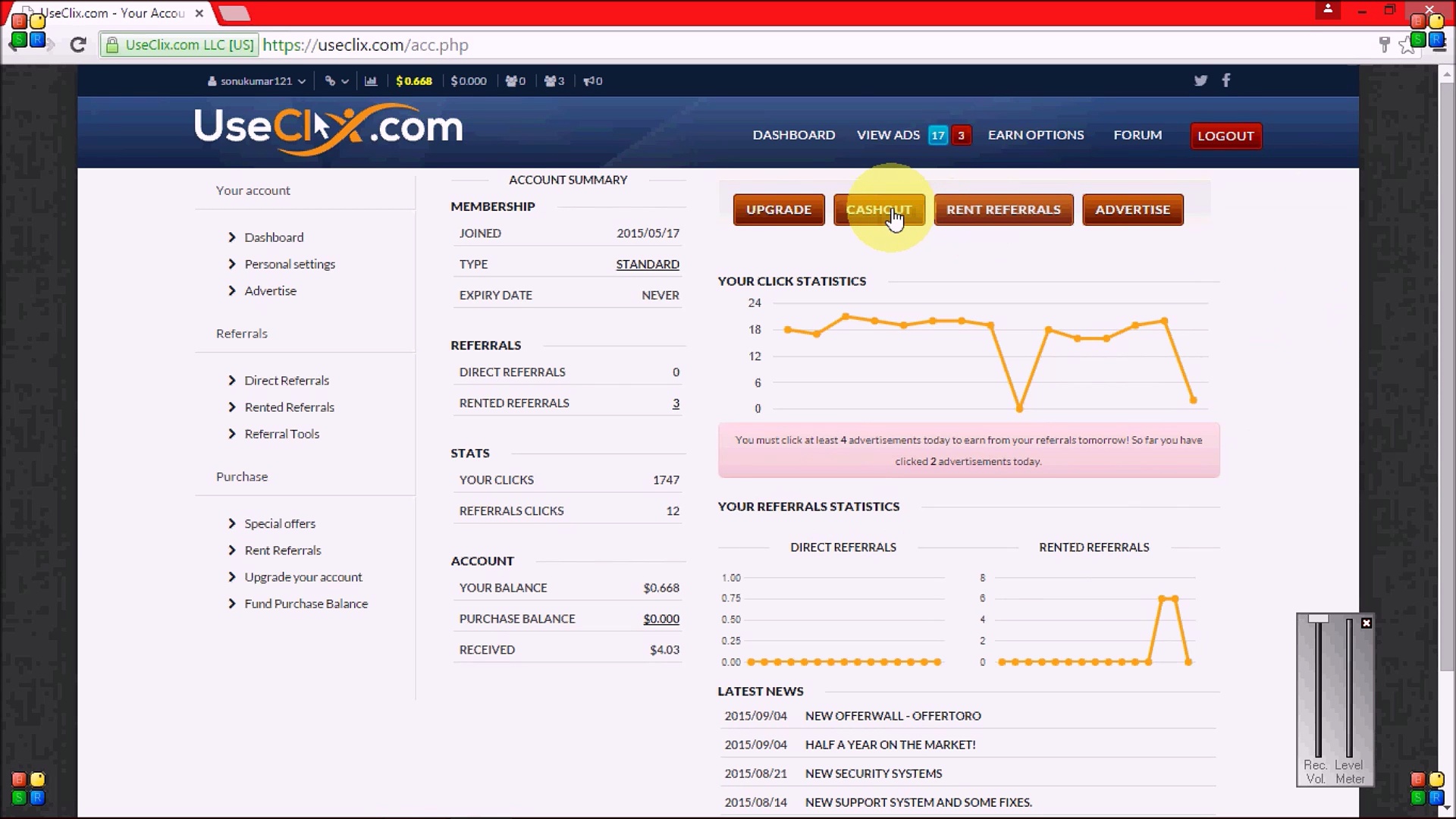The height and width of the screenshot is (819, 1456).
Task: Open the Facebook icon in the header
Action: [1226, 80]
